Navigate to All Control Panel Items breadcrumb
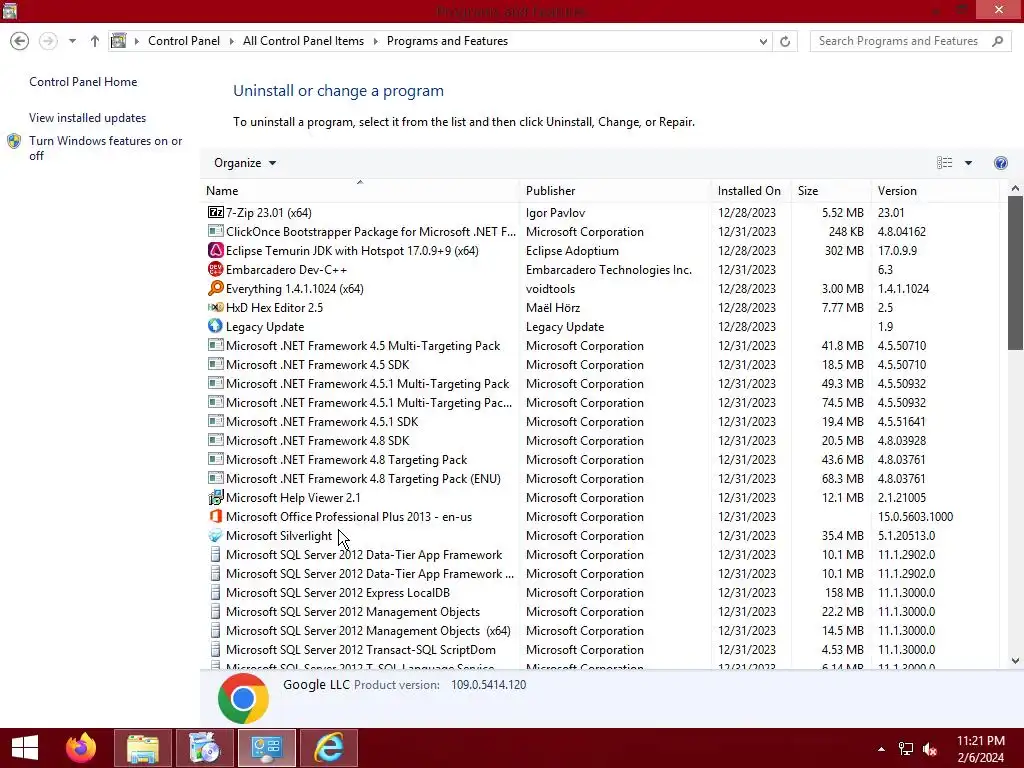Image resolution: width=1024 pixels, height=768 pixels. pyautogui.click(x=303, y=41)
